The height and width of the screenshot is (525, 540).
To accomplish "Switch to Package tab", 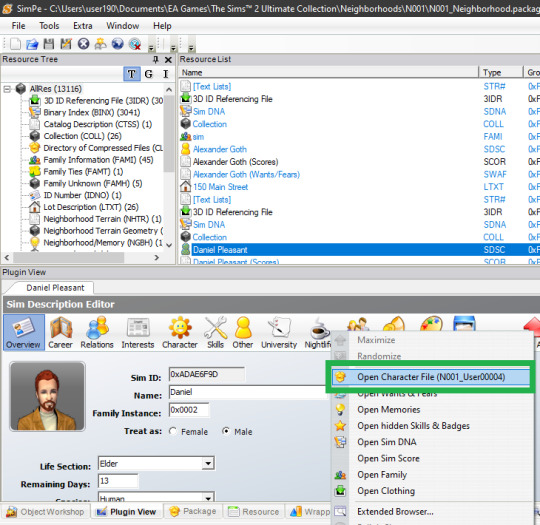I will pyautogui.click(x=193, y=511).
